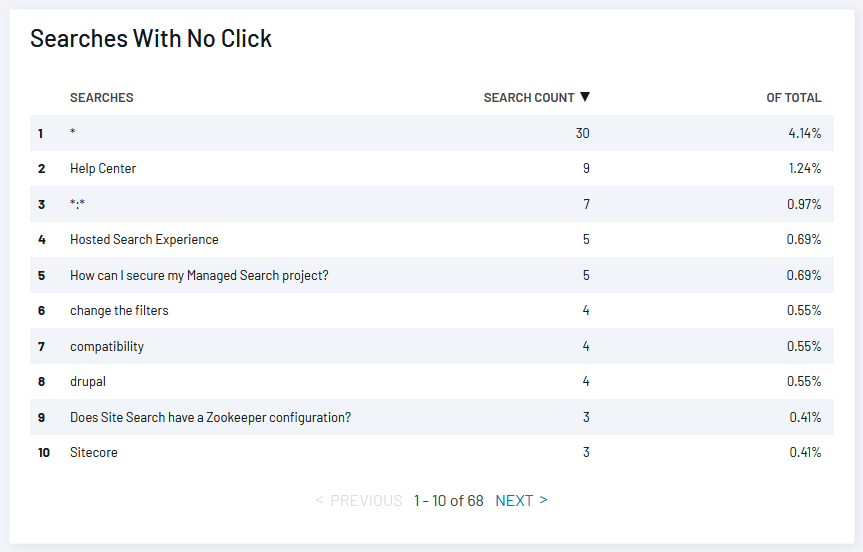Click the 'compatibility' search term
The width and height of the screenshot is (863, 552).
pyautogui.click(x=107, y=346)
